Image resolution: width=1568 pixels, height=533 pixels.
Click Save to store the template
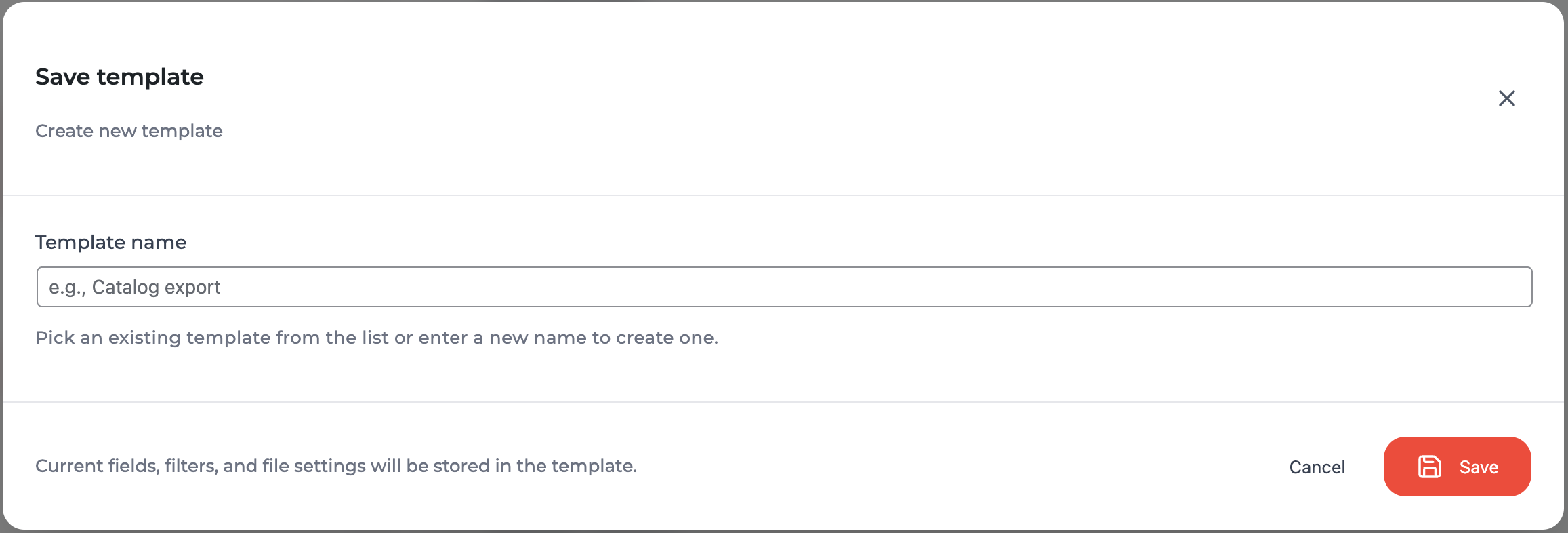pyautogui.click(x=1457, y=467)
